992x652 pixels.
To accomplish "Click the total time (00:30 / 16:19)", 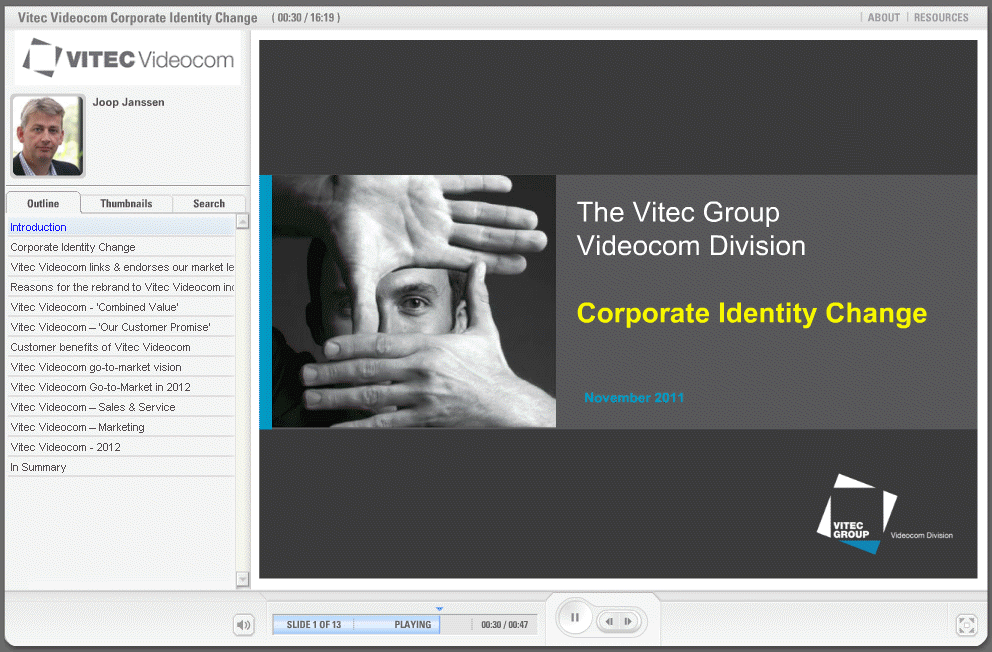I will 306,18.
